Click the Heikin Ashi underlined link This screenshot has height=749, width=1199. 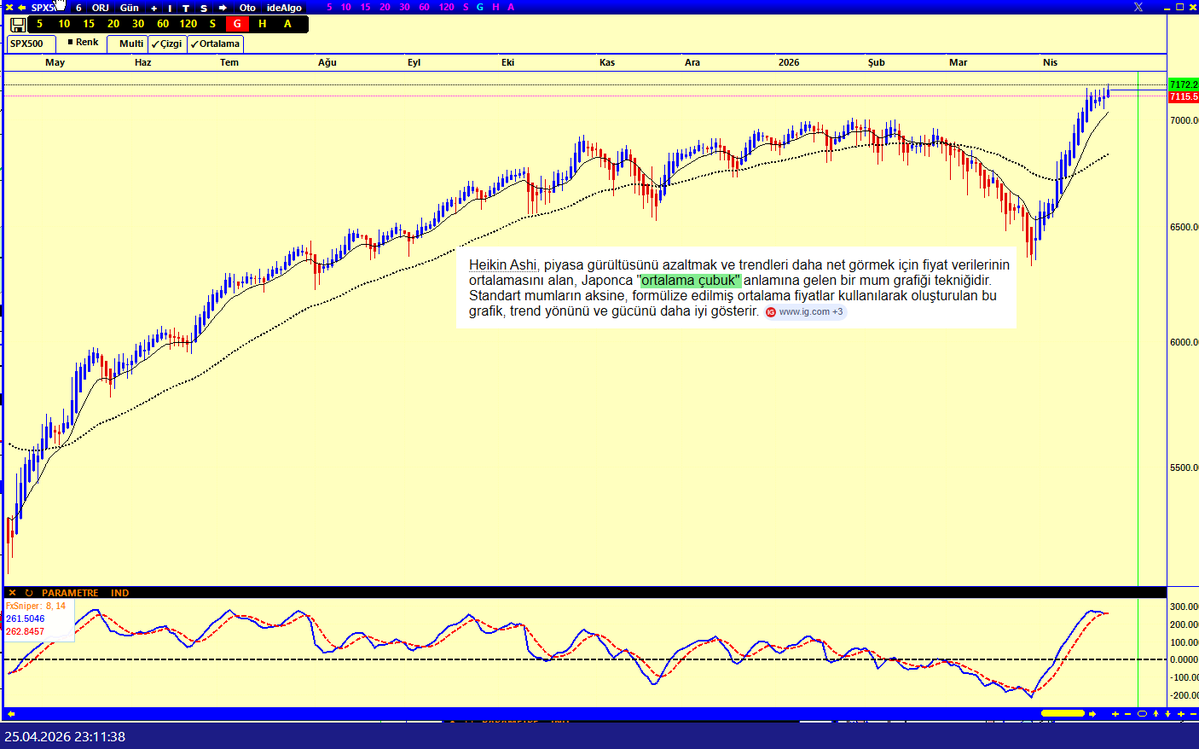(503, 265)
